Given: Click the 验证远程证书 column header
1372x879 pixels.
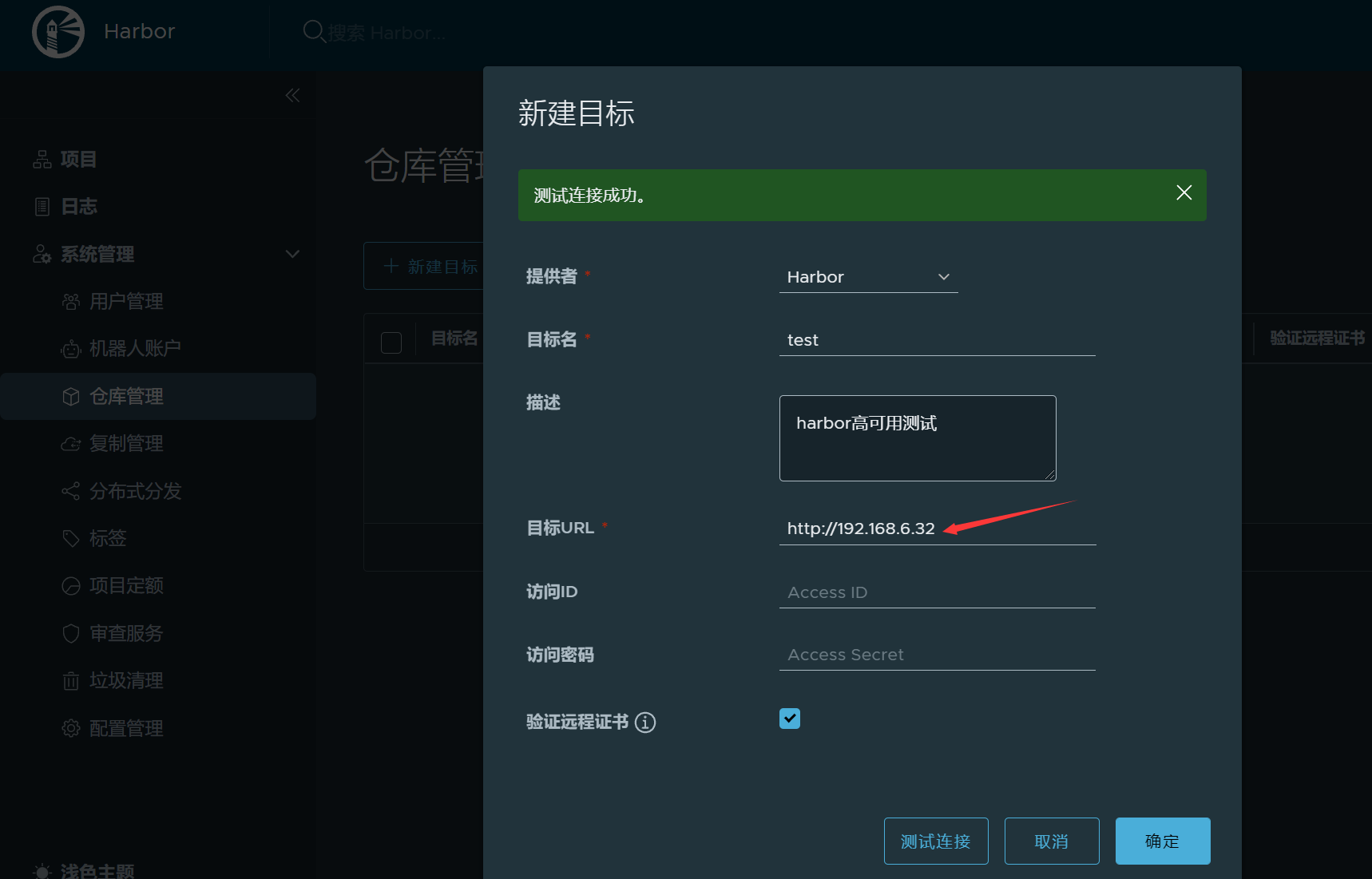Looking at the screenshot, I should click(1318, 339).
